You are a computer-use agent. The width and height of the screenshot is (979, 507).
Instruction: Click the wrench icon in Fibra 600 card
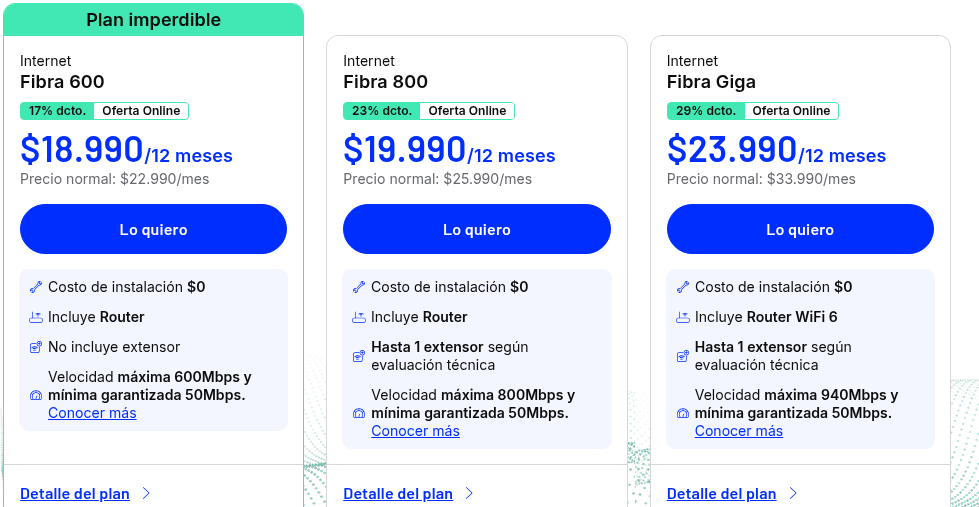(36, 287)
